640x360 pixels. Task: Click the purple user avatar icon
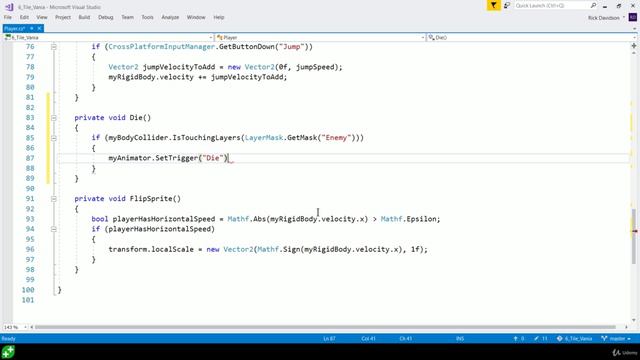coord(633,17)
